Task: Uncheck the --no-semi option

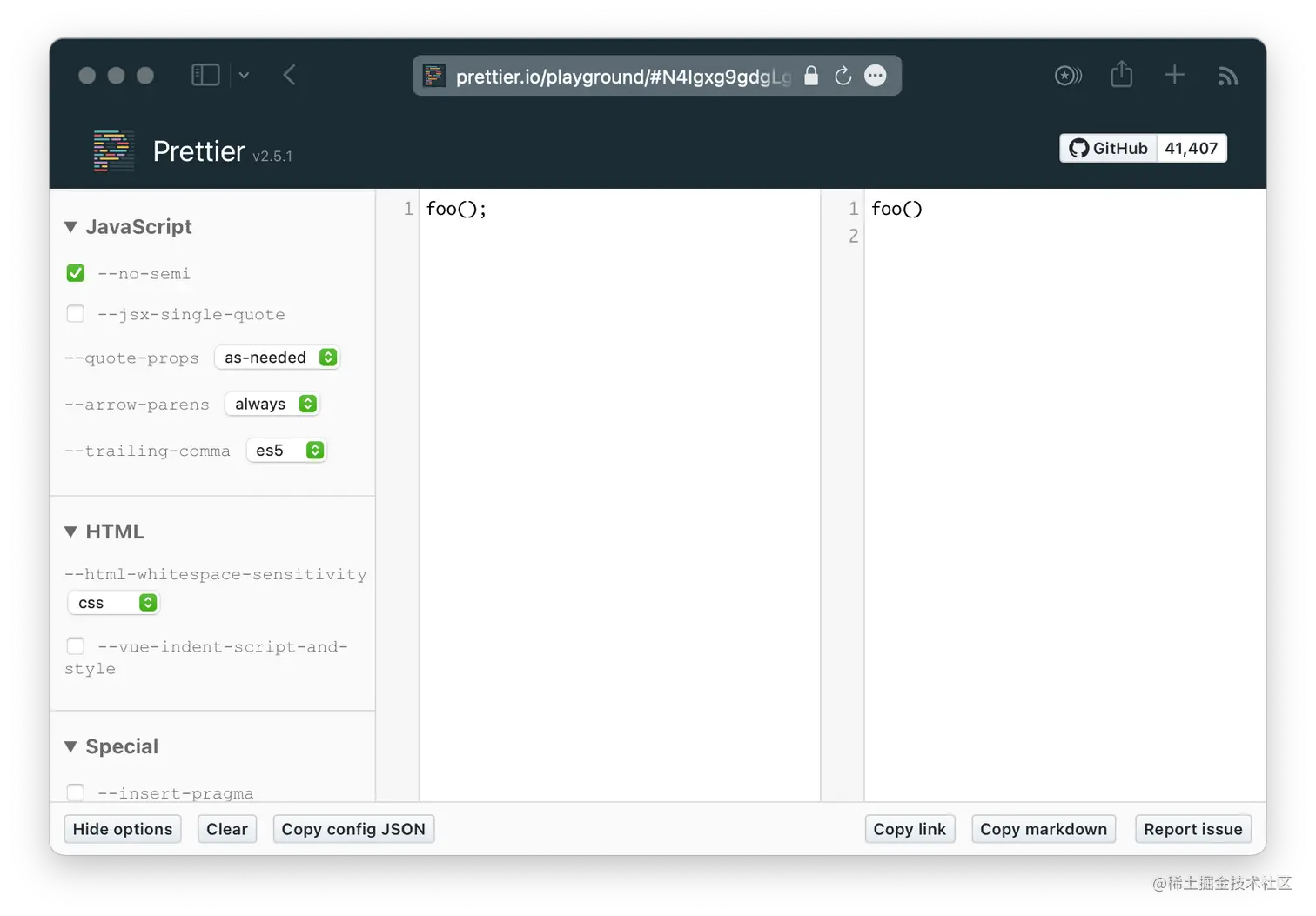Action: pos(76,273)
